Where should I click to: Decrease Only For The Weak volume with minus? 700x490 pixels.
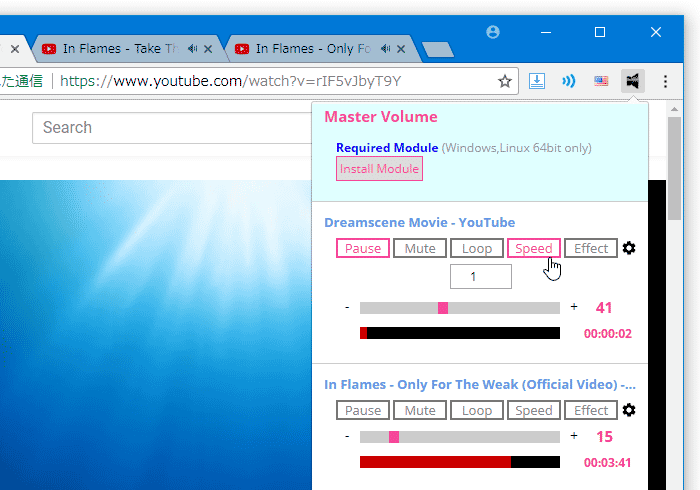click(347, 436)
